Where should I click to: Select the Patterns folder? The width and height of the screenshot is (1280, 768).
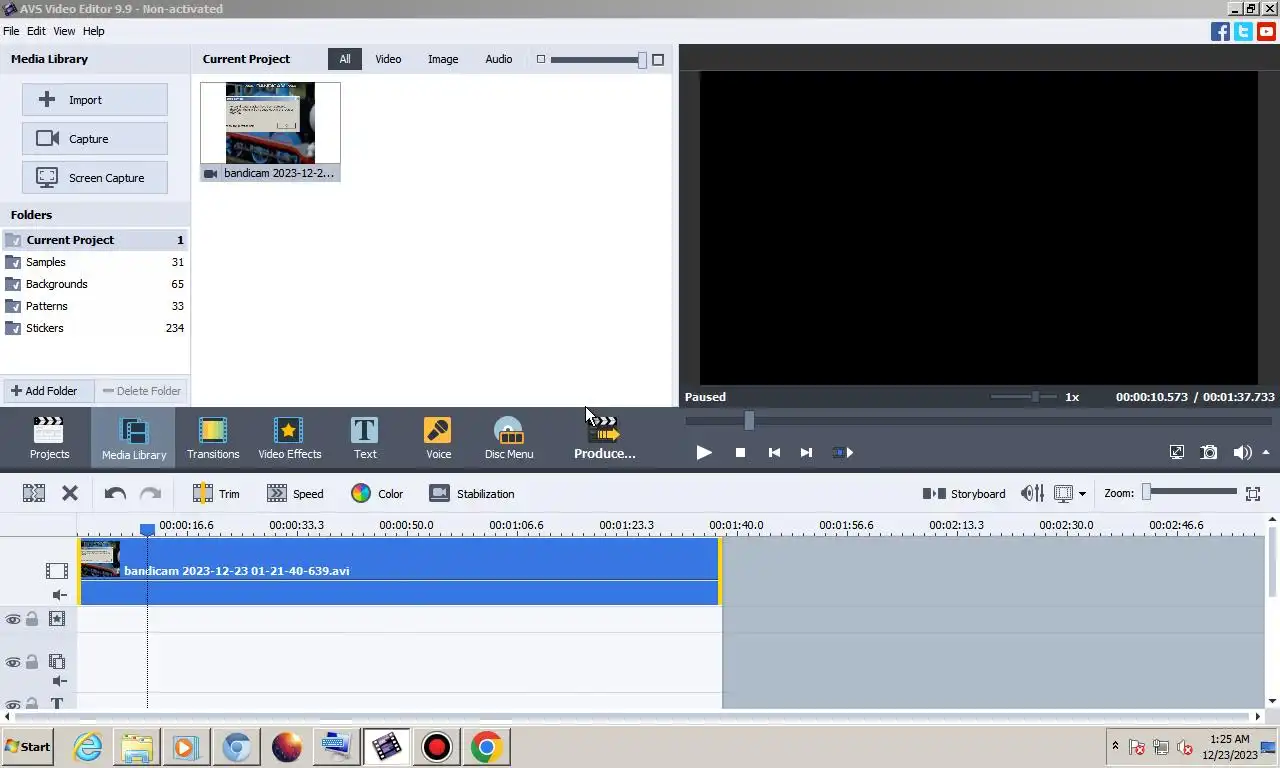(94, 306)
